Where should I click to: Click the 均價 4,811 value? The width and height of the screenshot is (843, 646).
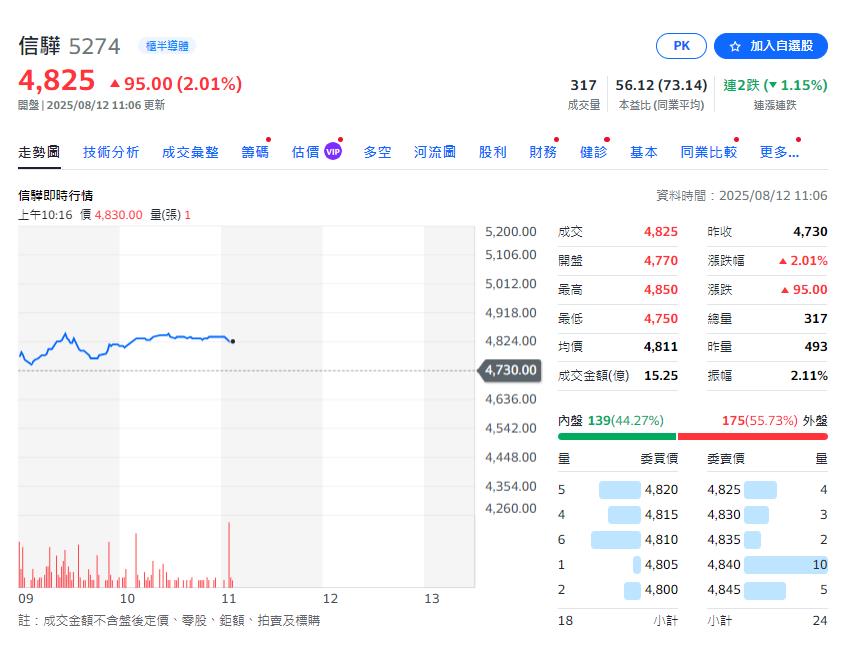pyautogui.click(x=661, y=347)
